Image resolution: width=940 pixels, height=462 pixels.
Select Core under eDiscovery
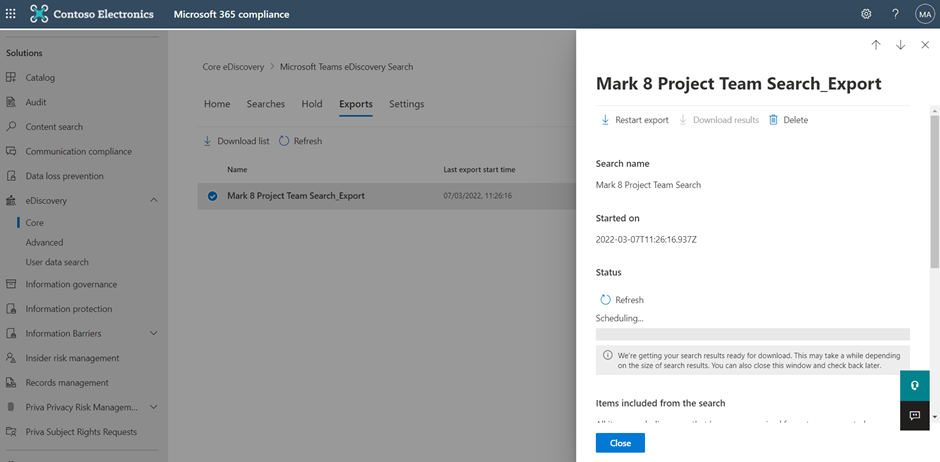point(35,222)
